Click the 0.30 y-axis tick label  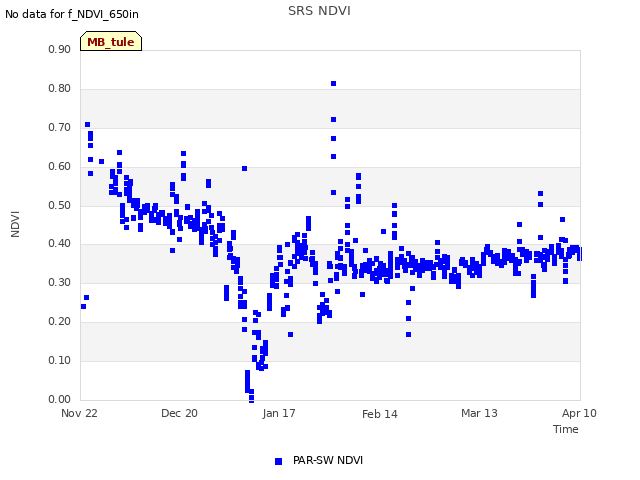point(59,282)
